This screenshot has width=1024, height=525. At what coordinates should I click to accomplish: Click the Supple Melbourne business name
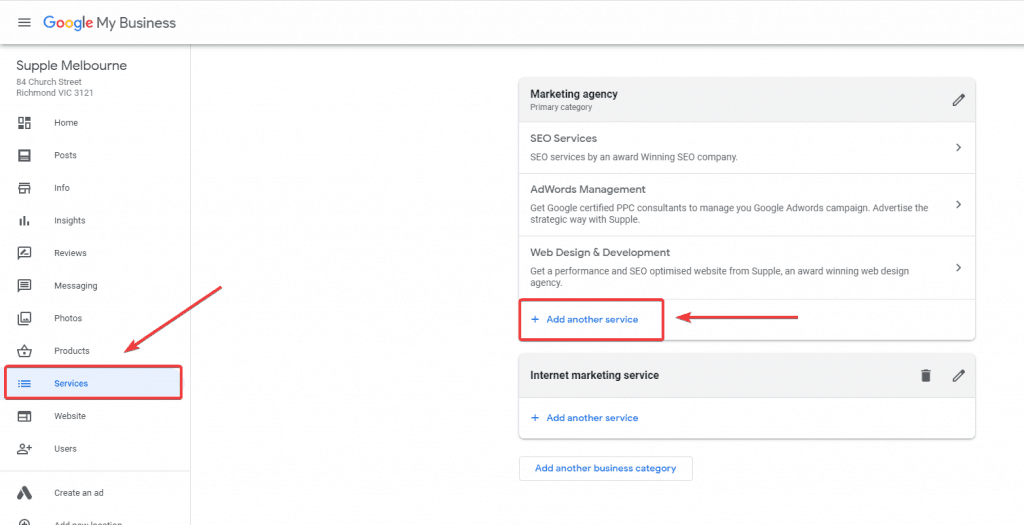72,65
